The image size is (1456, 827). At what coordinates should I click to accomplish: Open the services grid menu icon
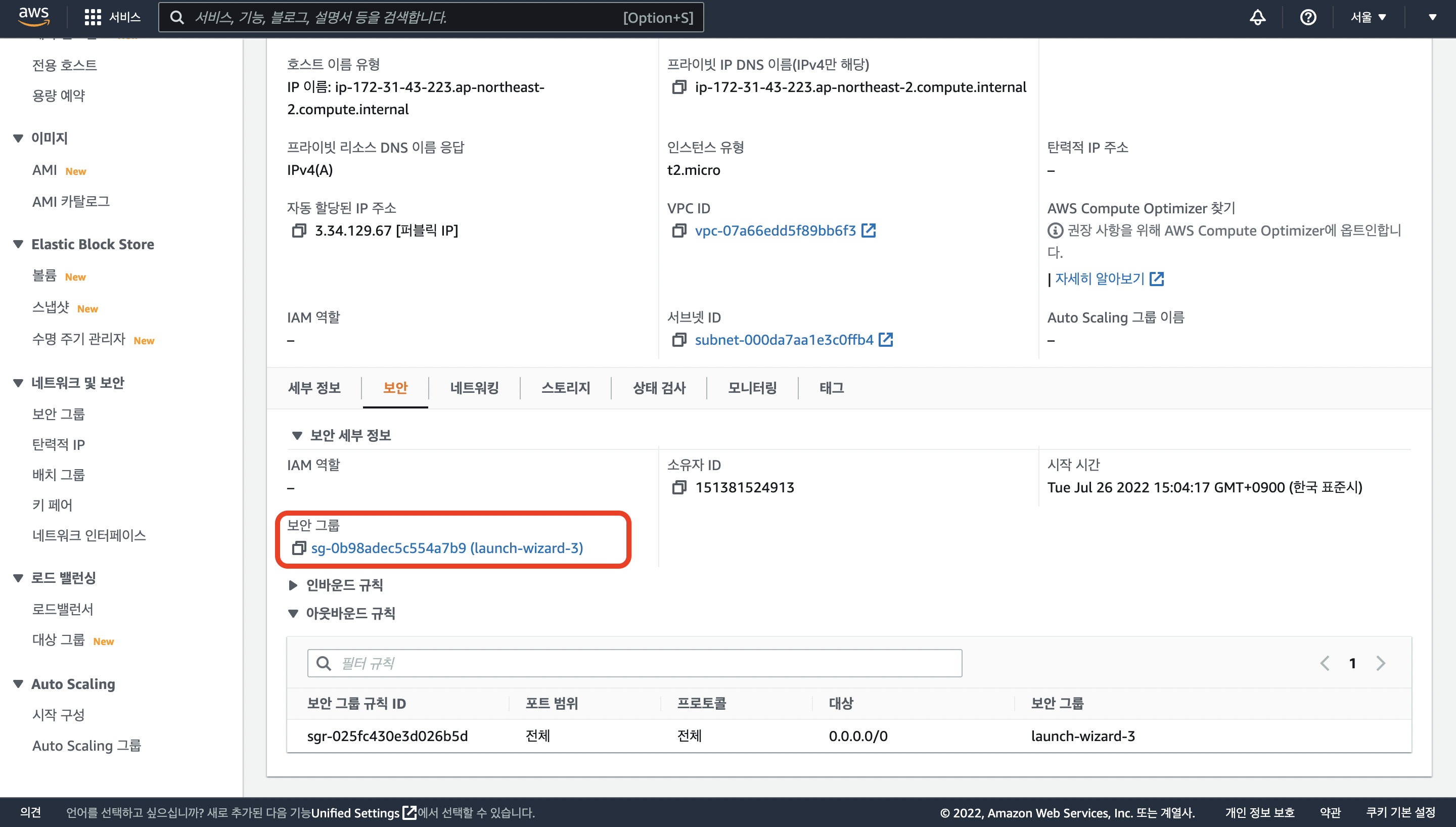(93, 17)
